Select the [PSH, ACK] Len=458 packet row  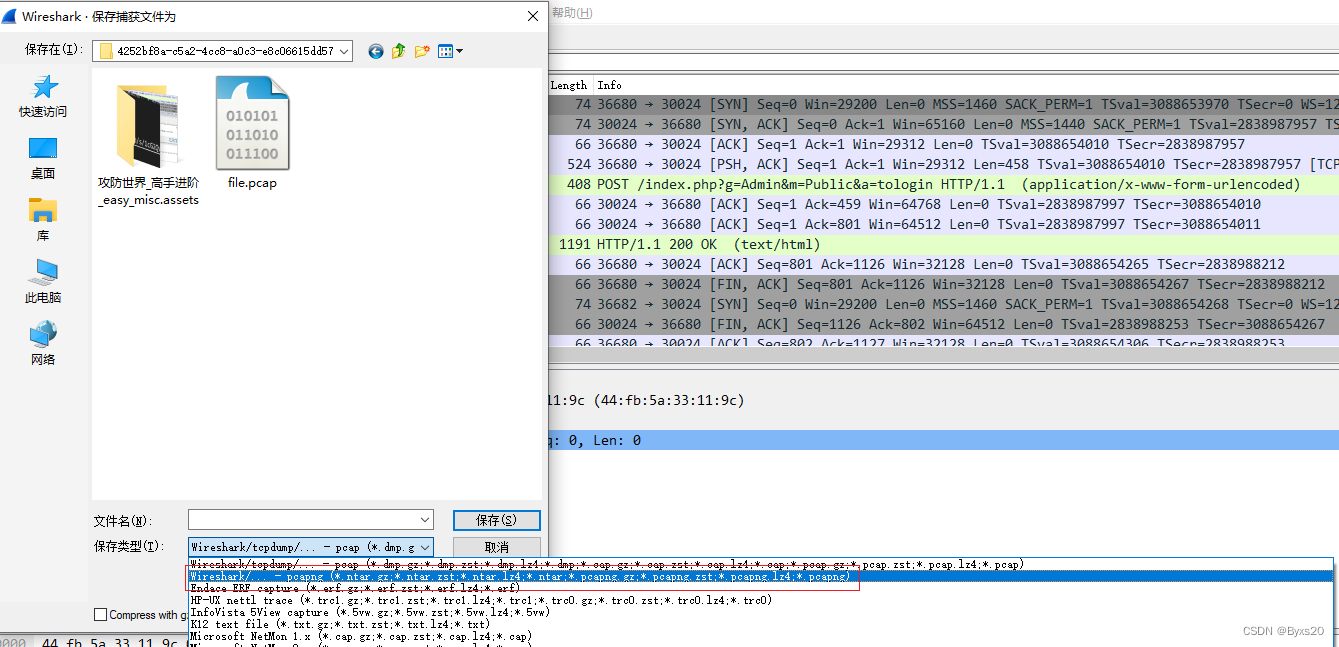[943, 164]
